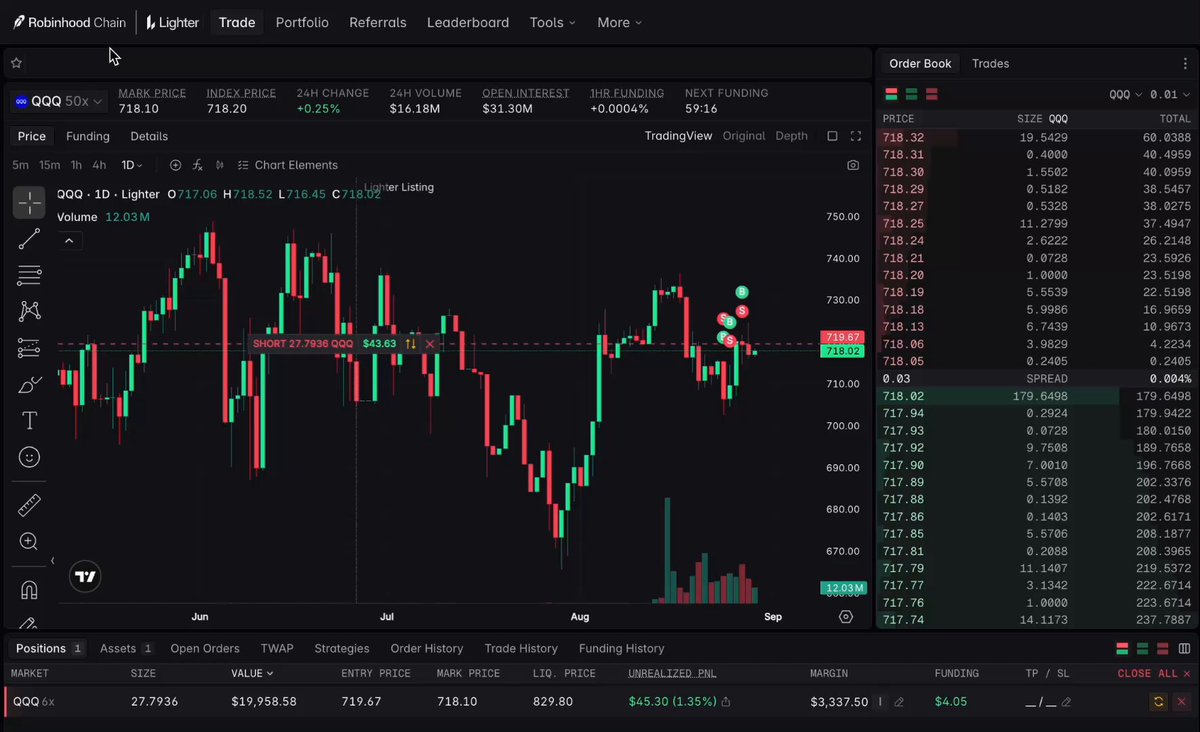
Task: Show only bids in the order book
Action: click(x=911, y=94)
